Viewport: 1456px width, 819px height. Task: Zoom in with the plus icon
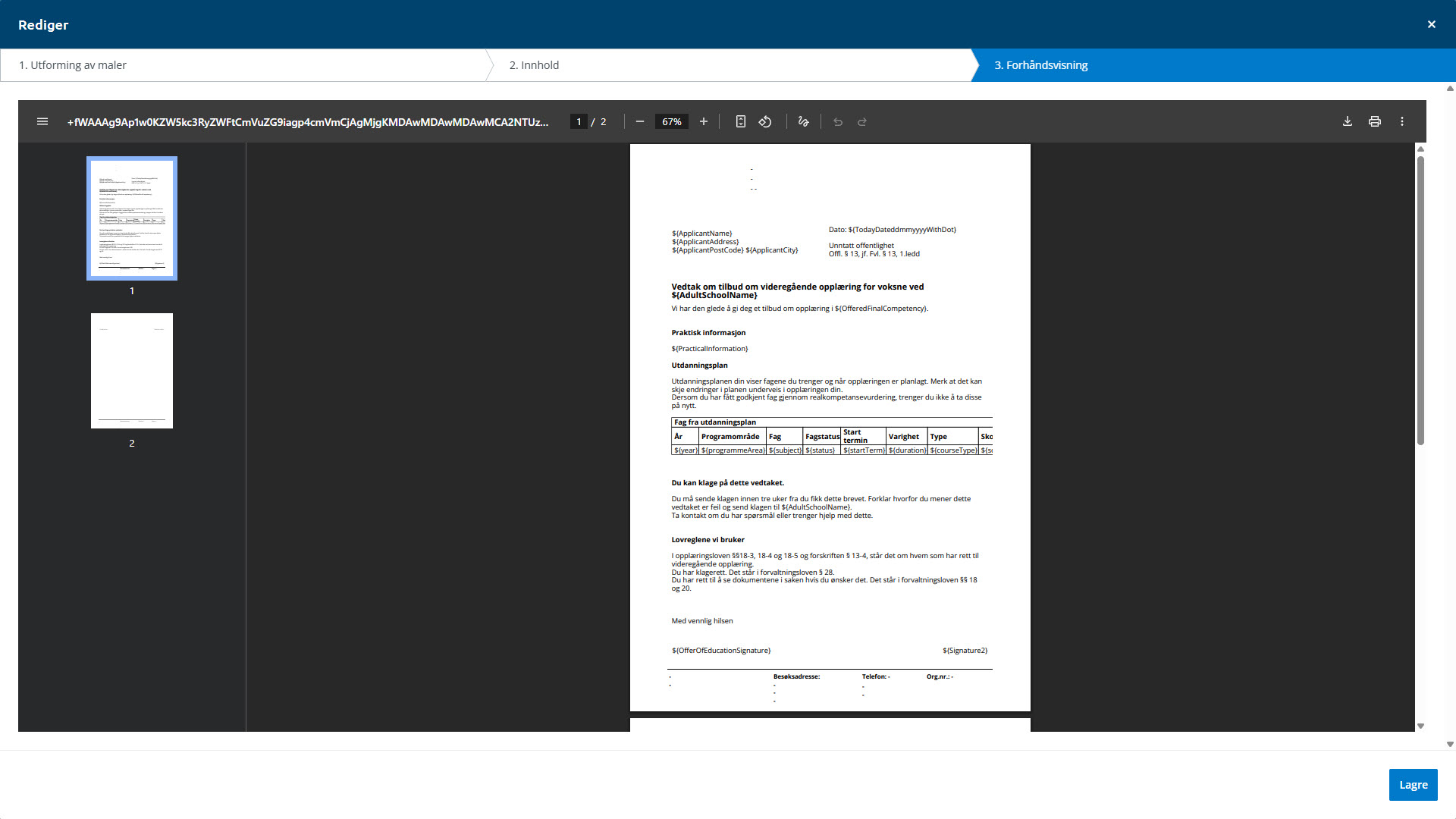coord(704,121)
